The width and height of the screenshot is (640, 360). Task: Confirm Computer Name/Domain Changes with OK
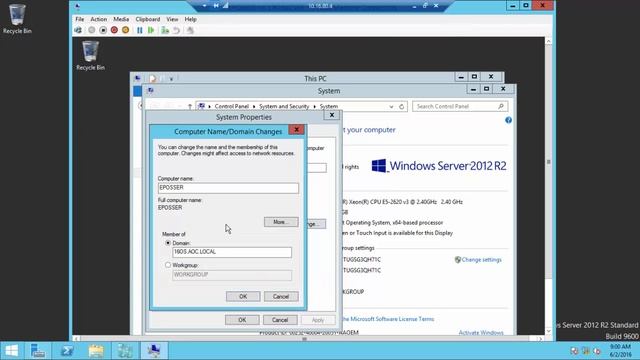[243, 296]
